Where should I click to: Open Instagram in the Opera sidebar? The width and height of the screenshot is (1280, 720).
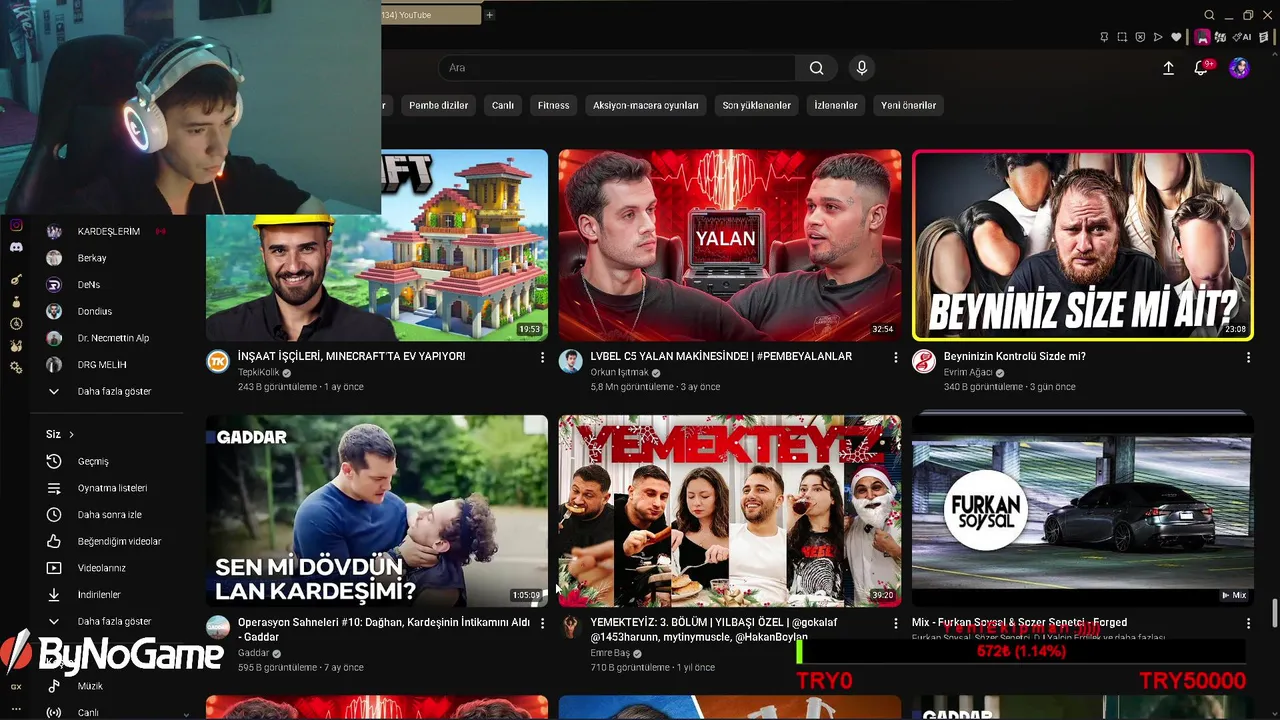16,226
